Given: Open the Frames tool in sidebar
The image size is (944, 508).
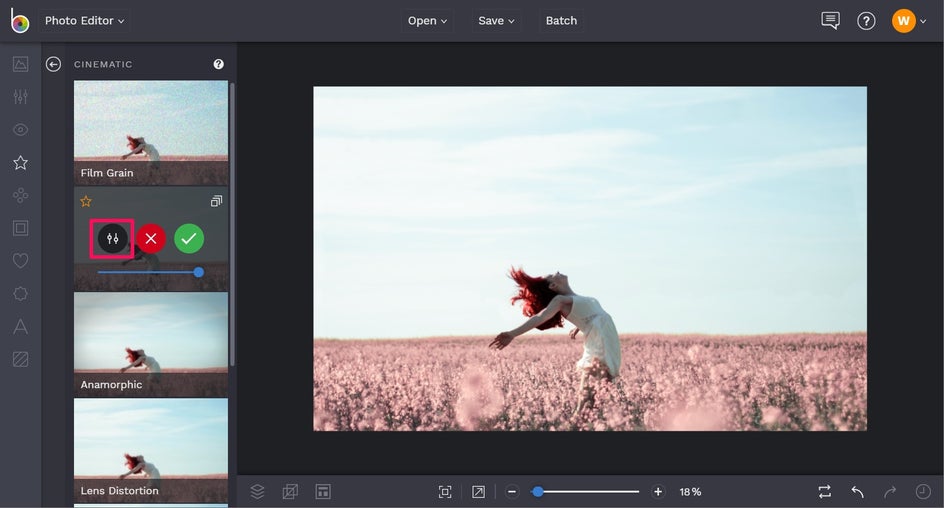Looking at the screenshot, I should pyautogui.click(x=20, y=228).
